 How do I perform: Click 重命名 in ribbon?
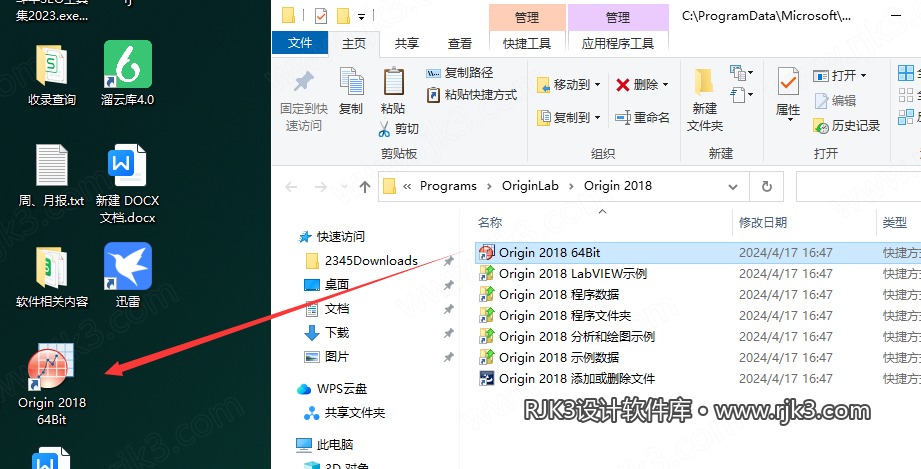[x=642, y=118]
